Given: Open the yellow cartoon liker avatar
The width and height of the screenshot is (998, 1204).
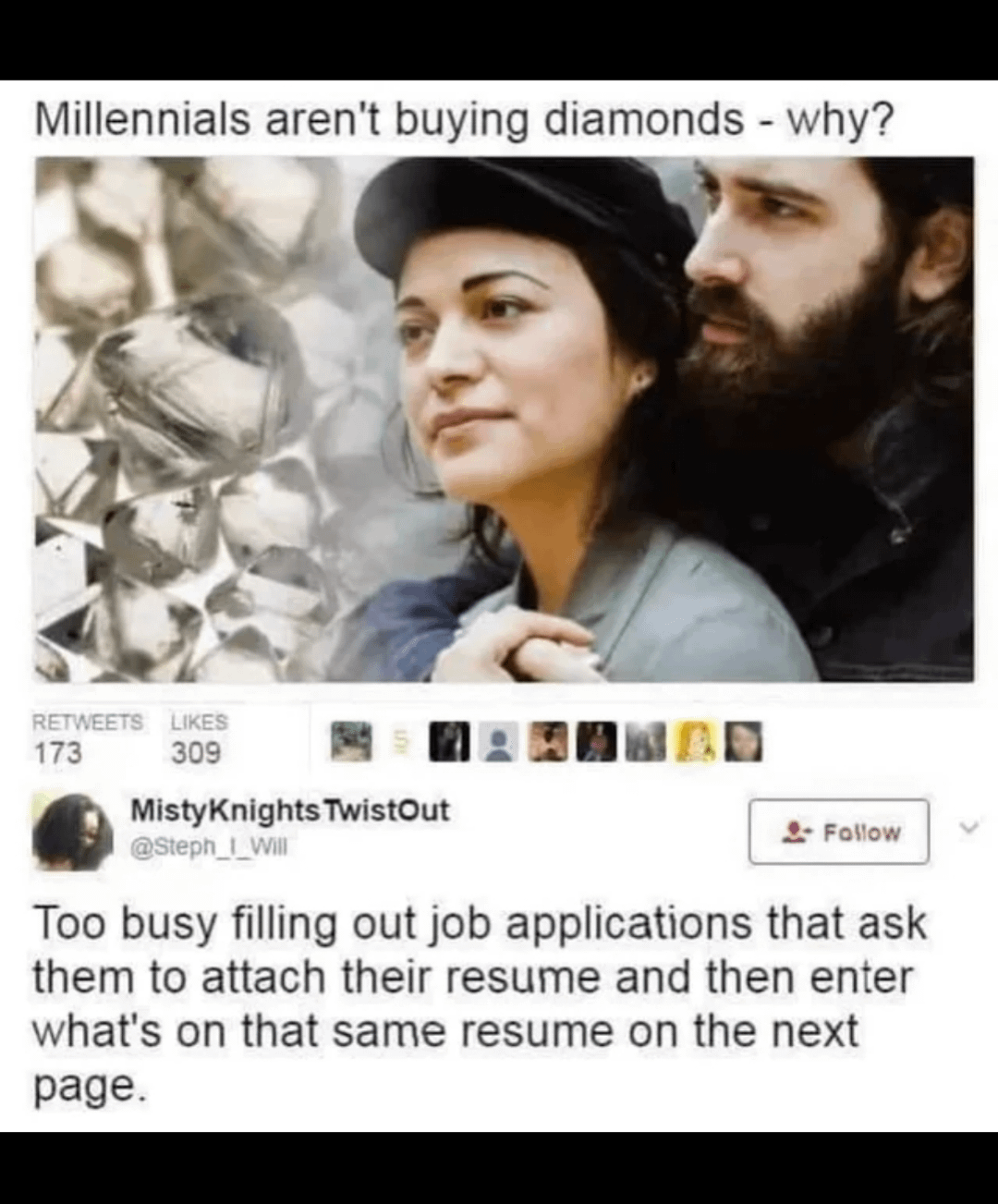Looking at the screenshot, I should (x=696, y=740).
